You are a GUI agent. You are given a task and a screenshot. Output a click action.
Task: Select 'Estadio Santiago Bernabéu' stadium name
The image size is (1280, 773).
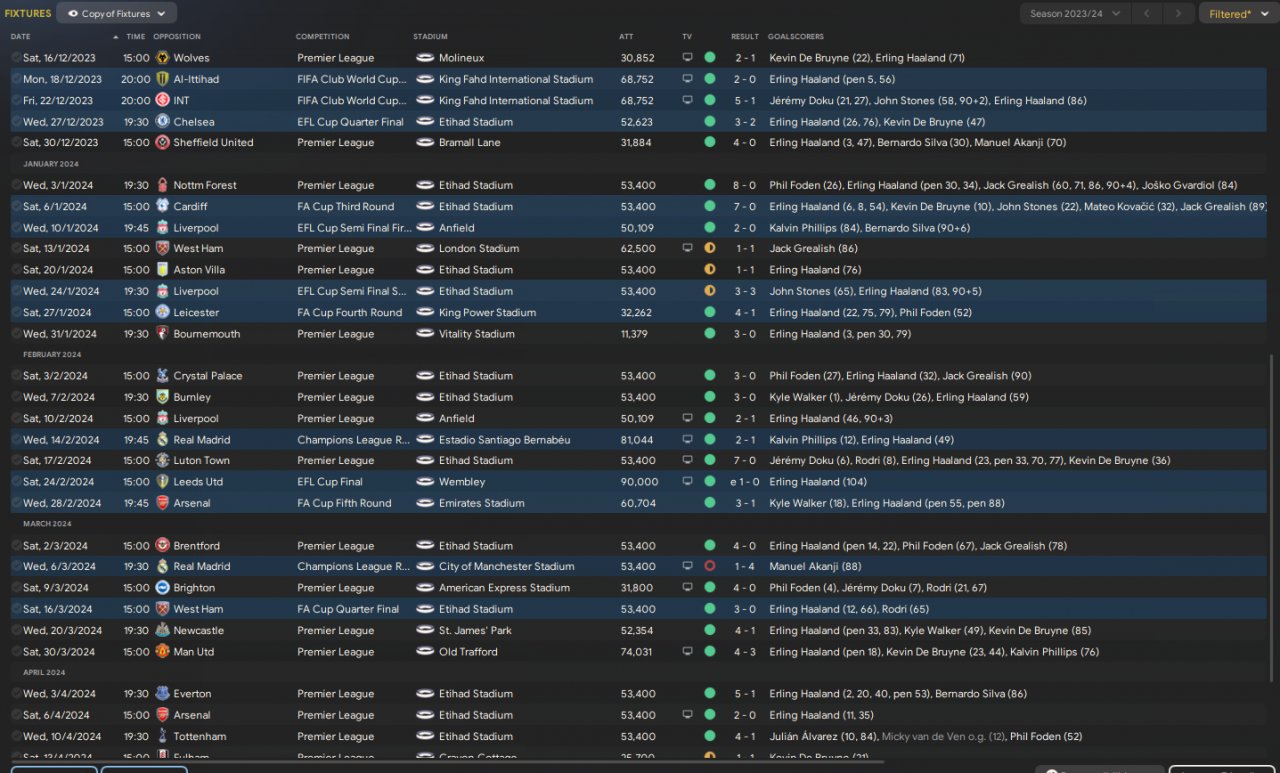click(504, 440)
